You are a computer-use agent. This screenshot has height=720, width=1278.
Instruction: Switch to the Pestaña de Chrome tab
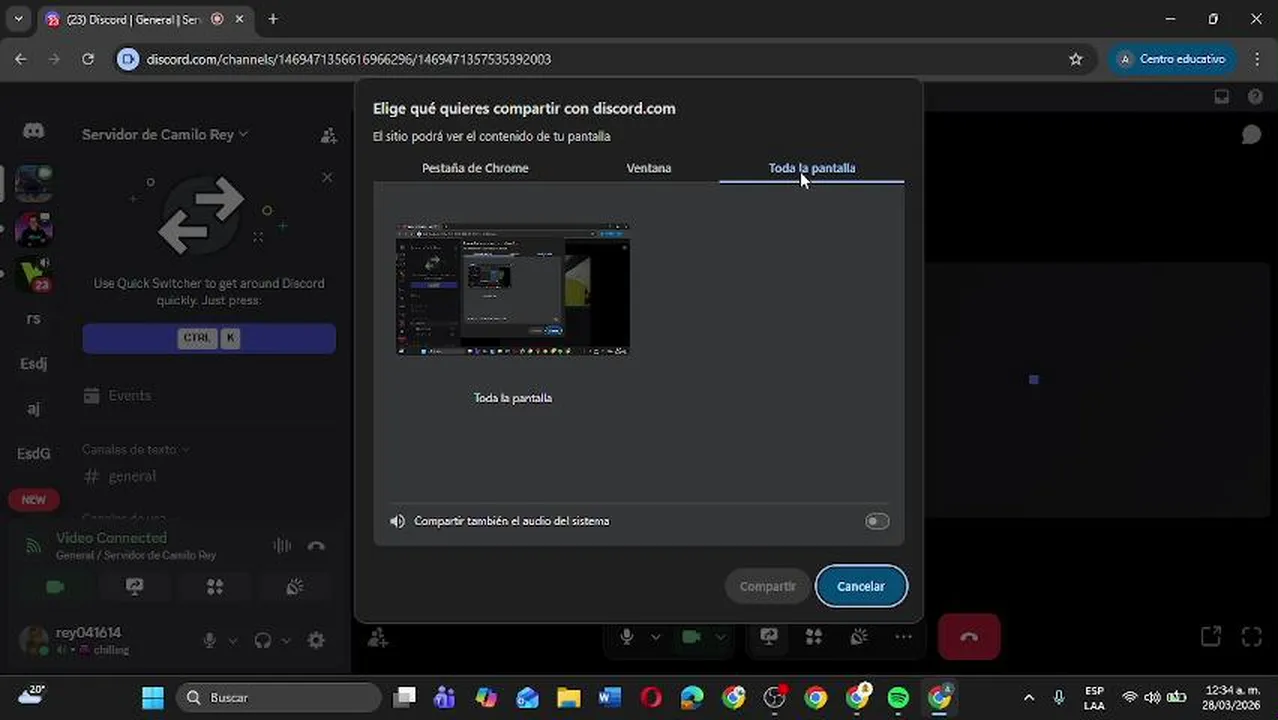475,168
